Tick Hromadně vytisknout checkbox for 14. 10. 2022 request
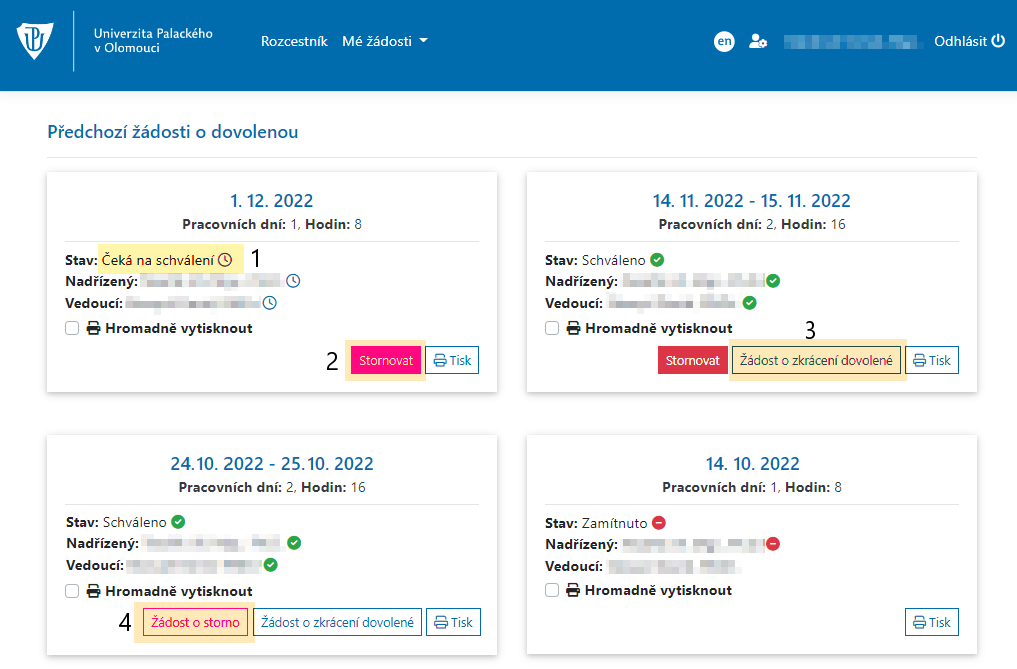This screenshot has height=669, width=1017. click(x=552, y=590)
